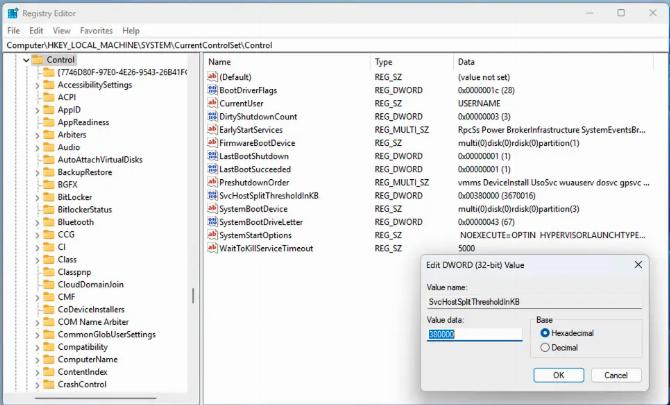Select the SystemStartOptions value icon
The image size is (670, 405).
point(212,235)
